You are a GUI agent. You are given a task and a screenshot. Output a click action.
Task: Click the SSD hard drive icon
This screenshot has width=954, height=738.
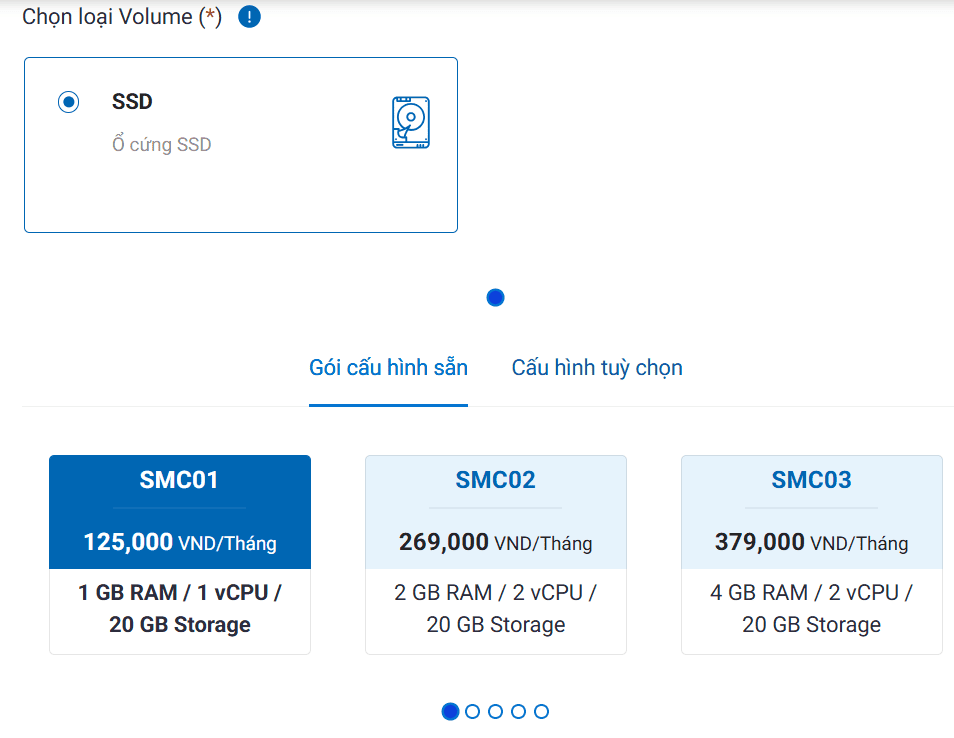click(x=410, y=121)
